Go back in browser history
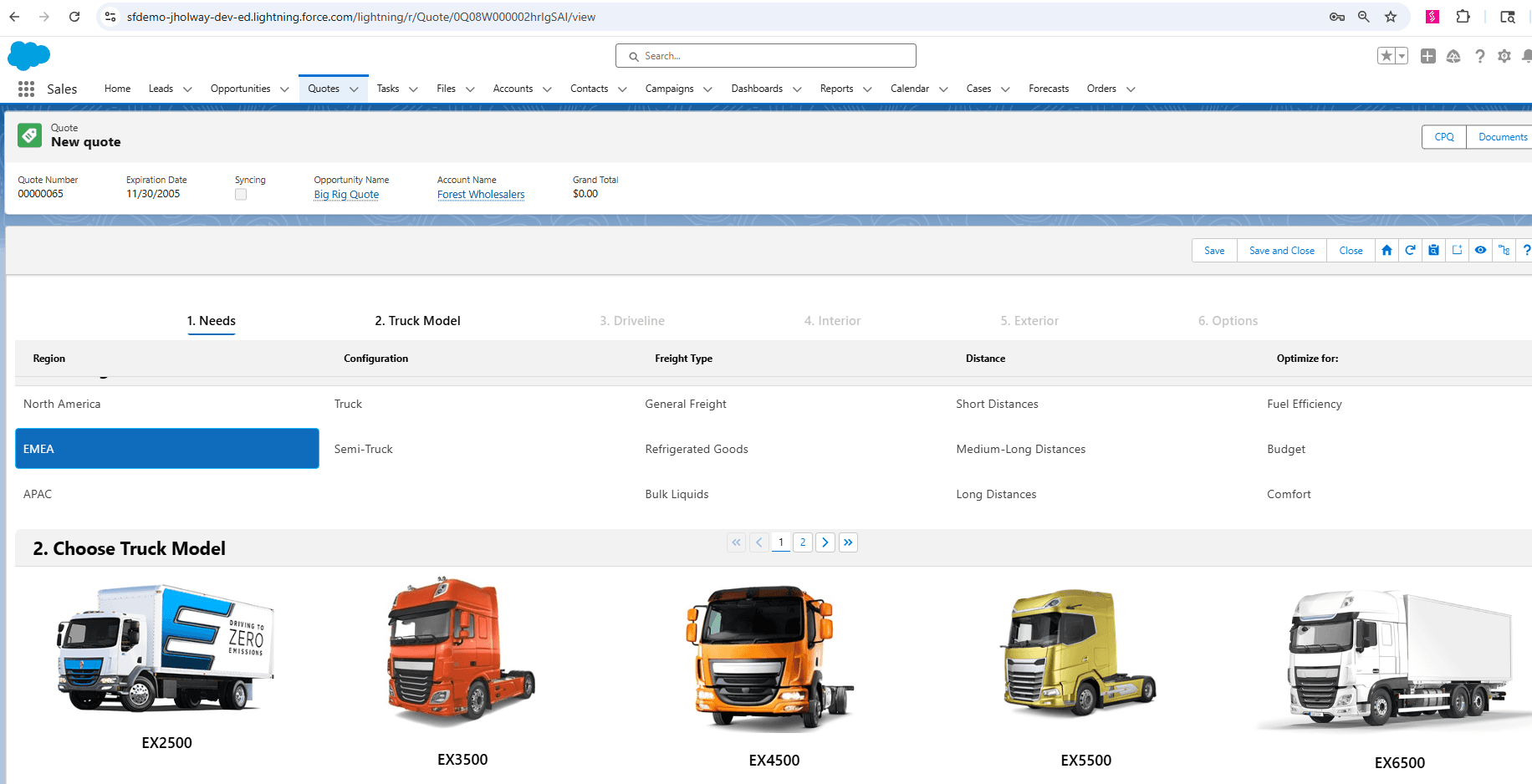The height and width of the screenshot is (784, 1532). click(x=14, y=17)
